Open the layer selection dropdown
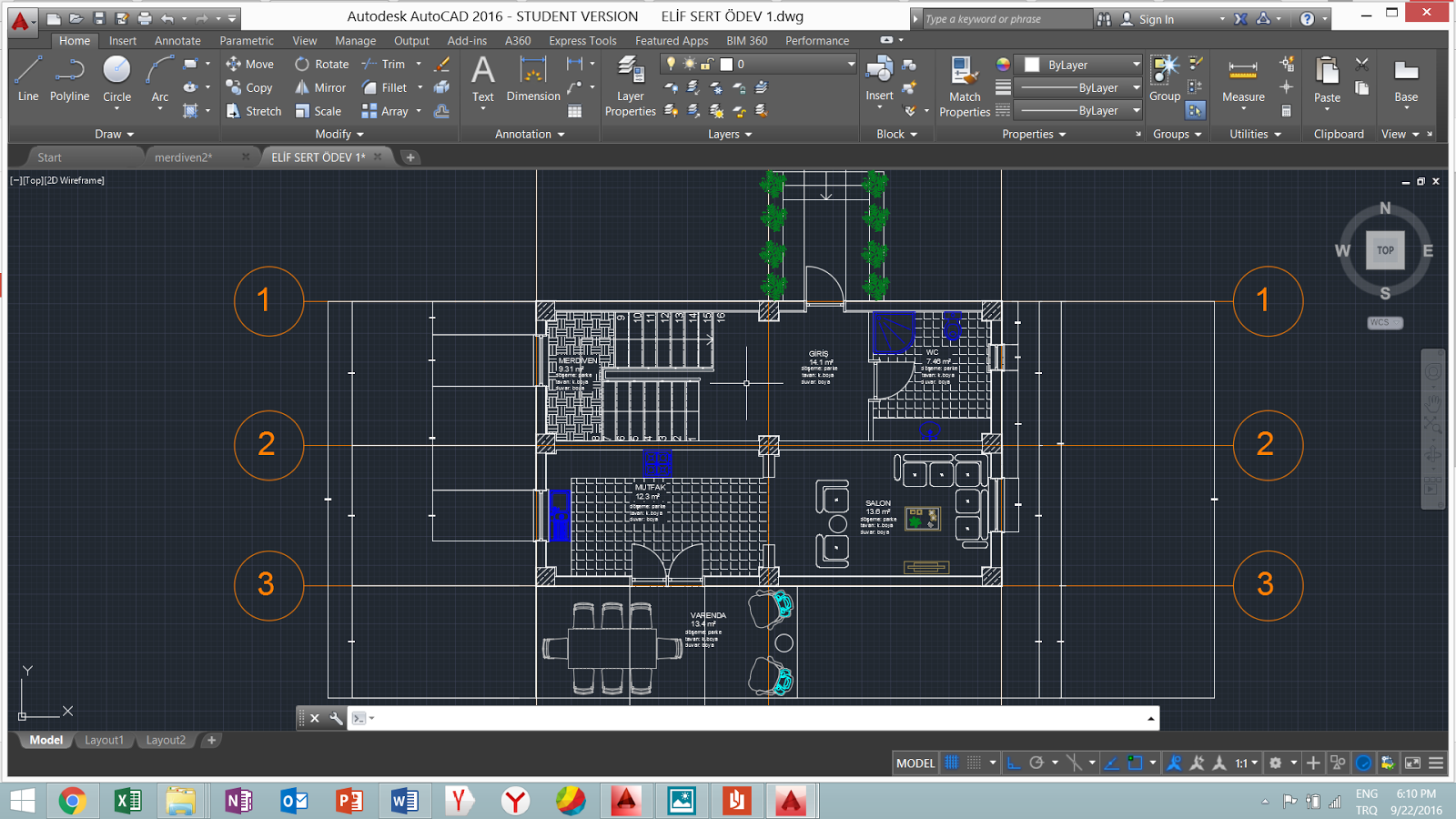 click(x=759, y=64)
